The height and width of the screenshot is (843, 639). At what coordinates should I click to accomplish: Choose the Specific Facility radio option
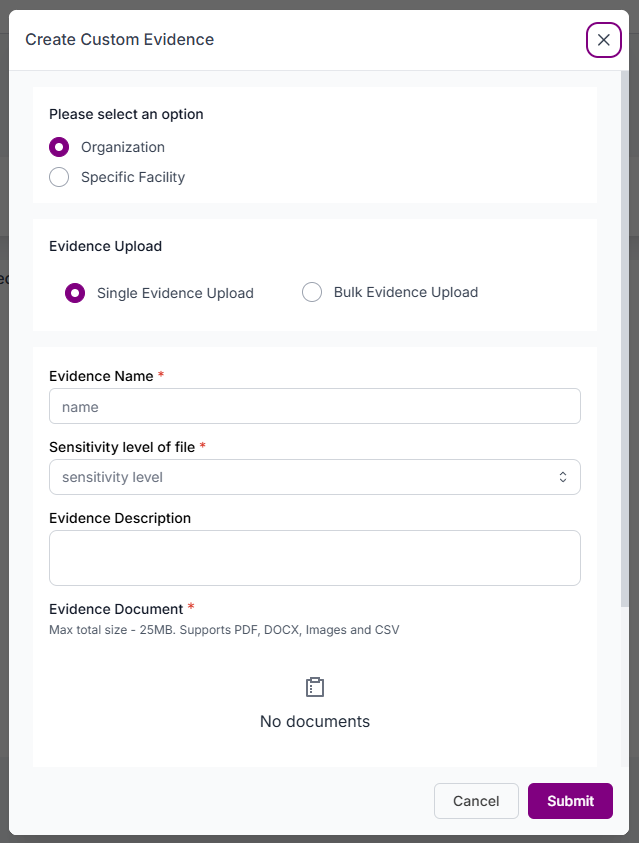(x=59, y=177)
